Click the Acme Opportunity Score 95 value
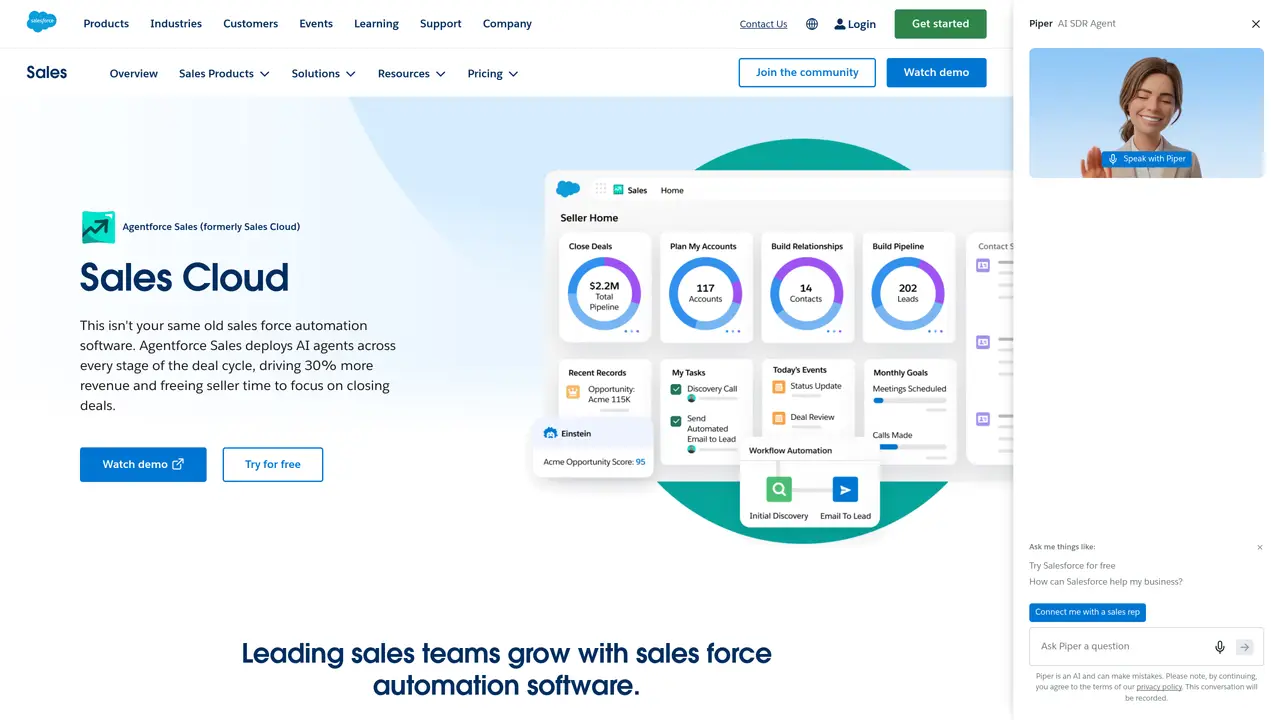Viewport: 1280px width, 720px height. tap(640, 462)
